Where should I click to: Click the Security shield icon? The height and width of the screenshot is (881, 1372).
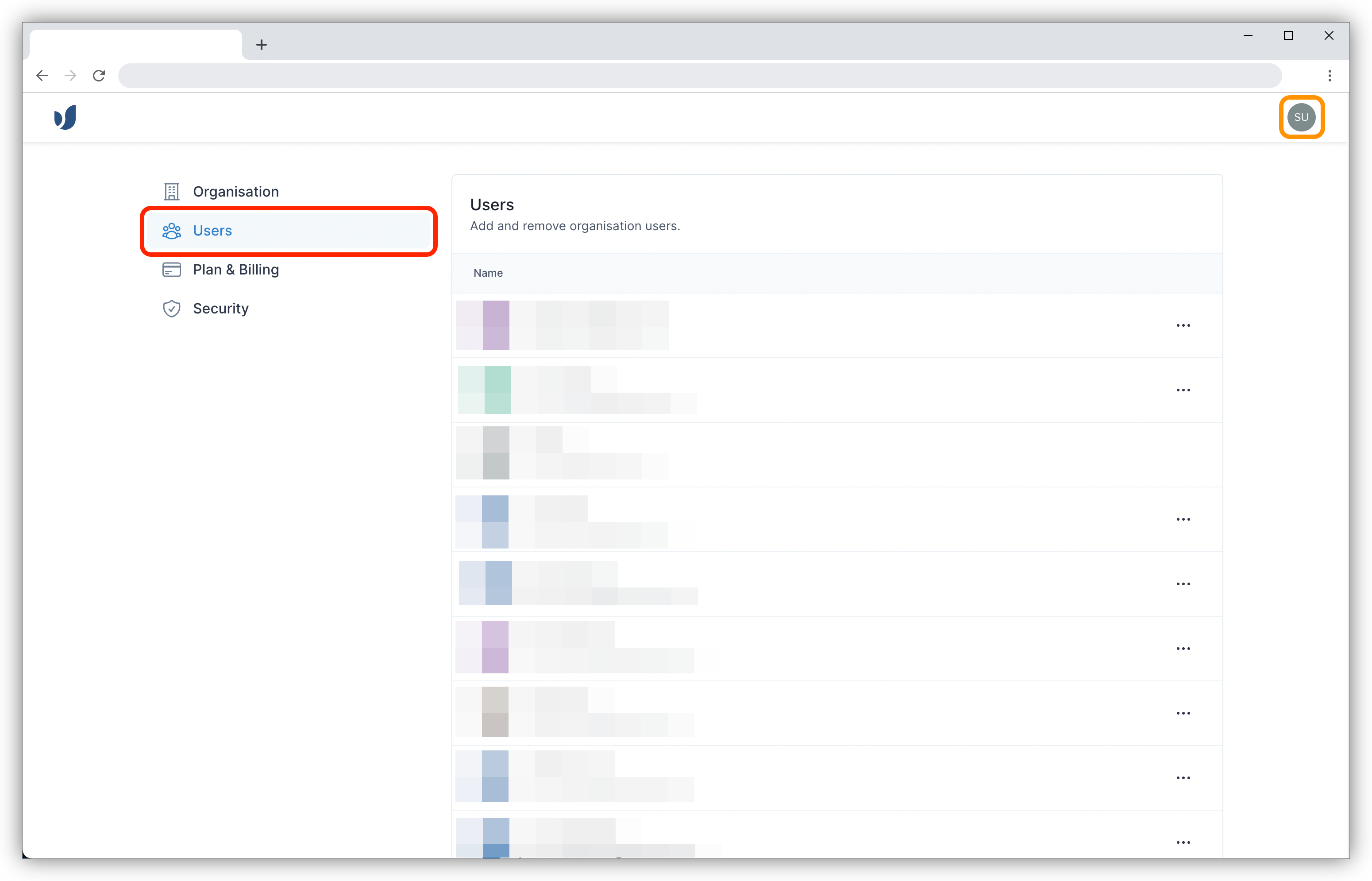coord(172,308)
